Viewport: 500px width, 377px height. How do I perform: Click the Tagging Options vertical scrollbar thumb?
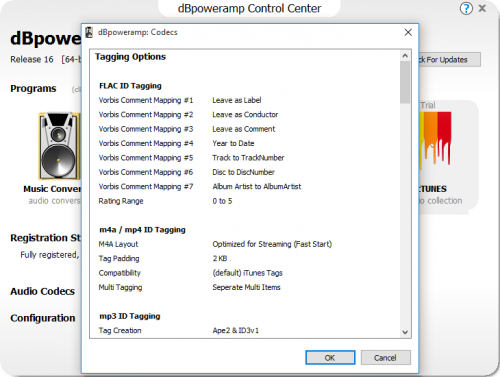[405, 82]
